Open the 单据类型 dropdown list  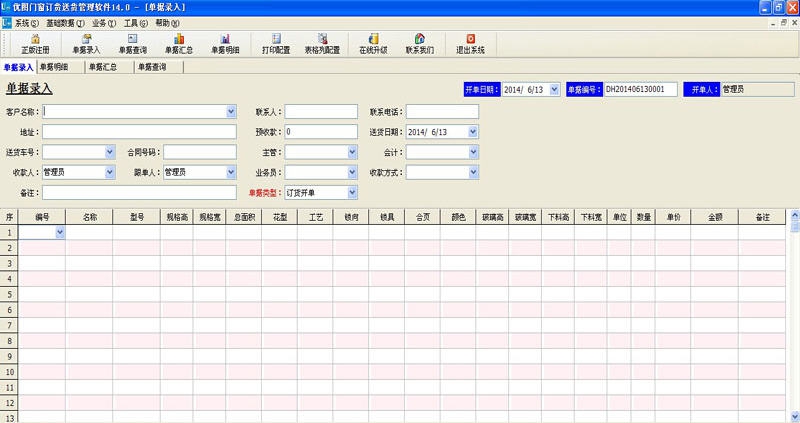point(352,191)
